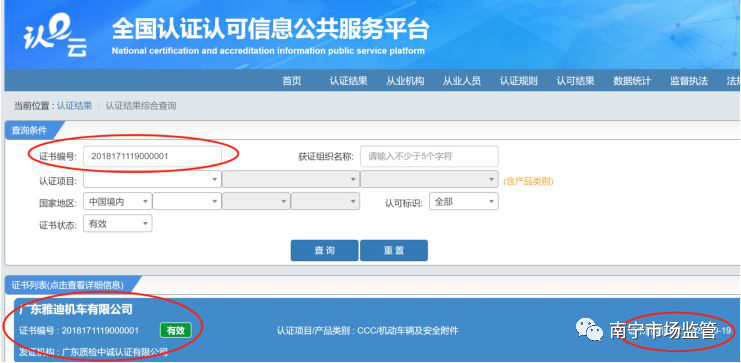Expand the 认可标识 全部 dropdown
This screenshot has height=363, width=741.
[464, 201]
